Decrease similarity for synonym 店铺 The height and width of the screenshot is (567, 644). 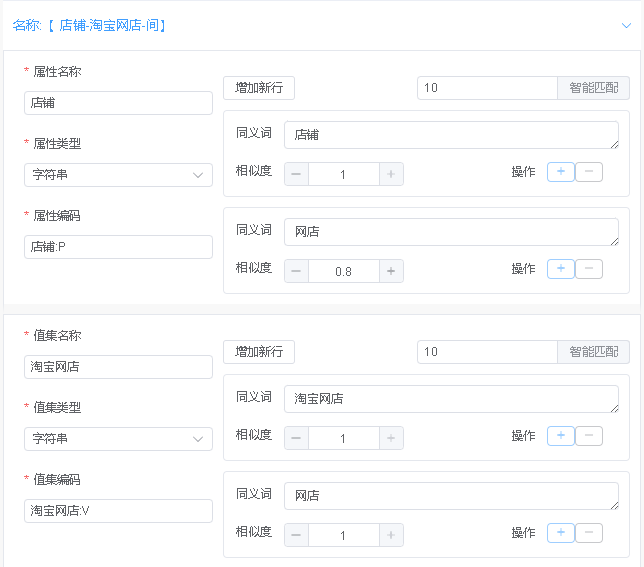click(297, 174)
